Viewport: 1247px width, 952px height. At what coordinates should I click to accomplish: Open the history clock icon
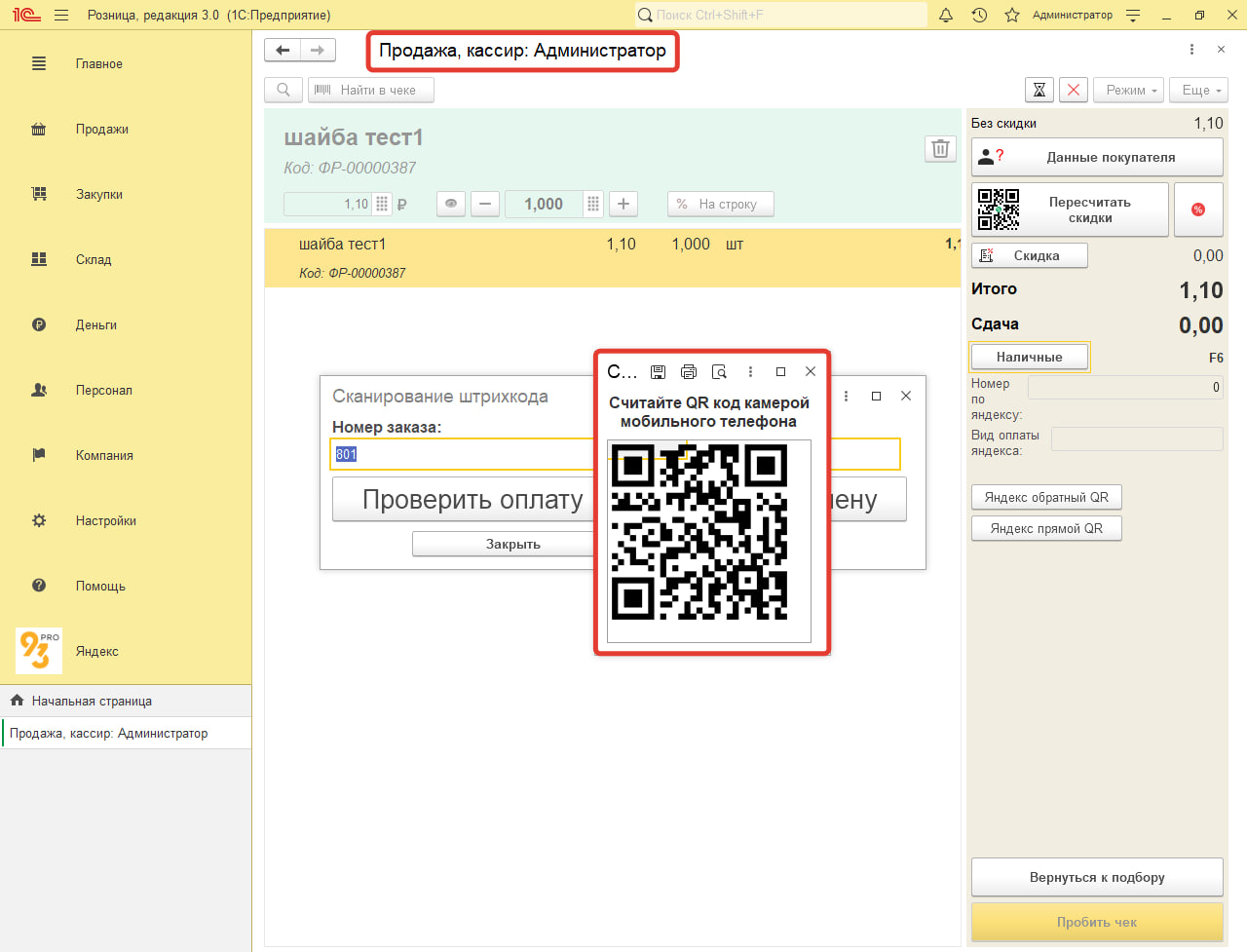coord(979,15)
